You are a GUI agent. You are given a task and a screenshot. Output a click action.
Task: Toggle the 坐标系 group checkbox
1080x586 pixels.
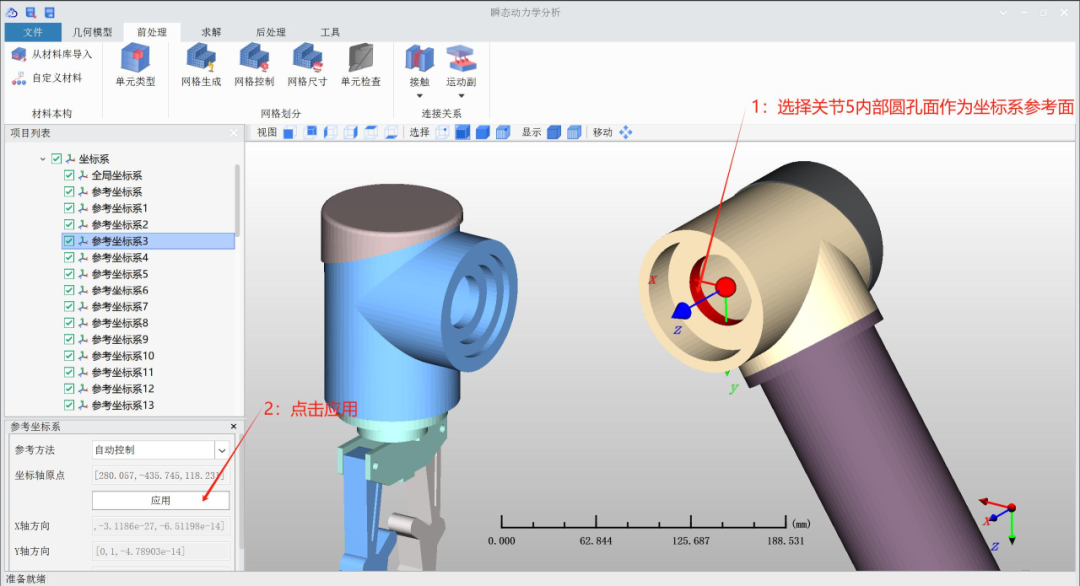click(56, 159)
